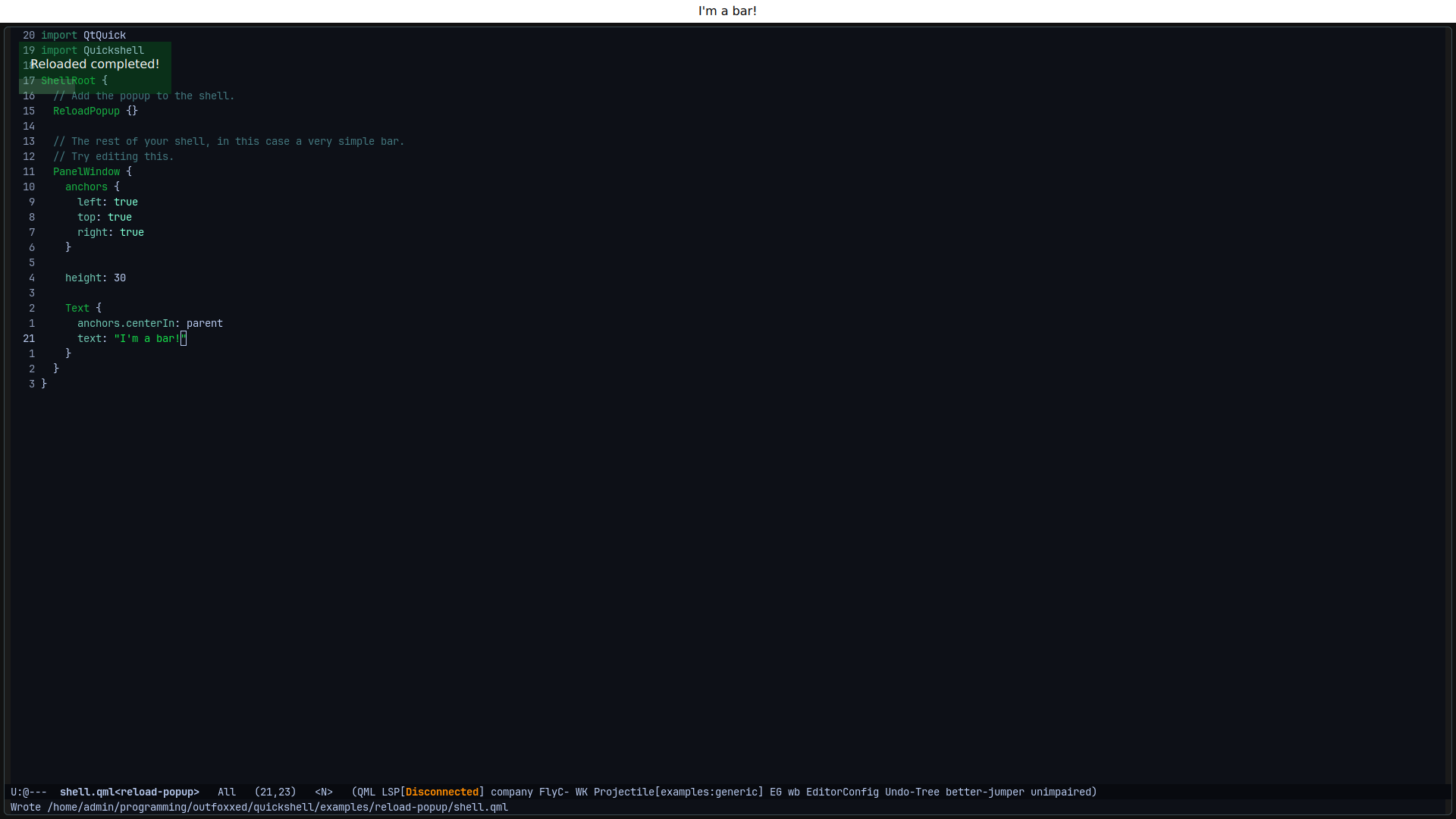Click the company minor mode indicator
1456x819 pixels.
(x=511, y=792)
